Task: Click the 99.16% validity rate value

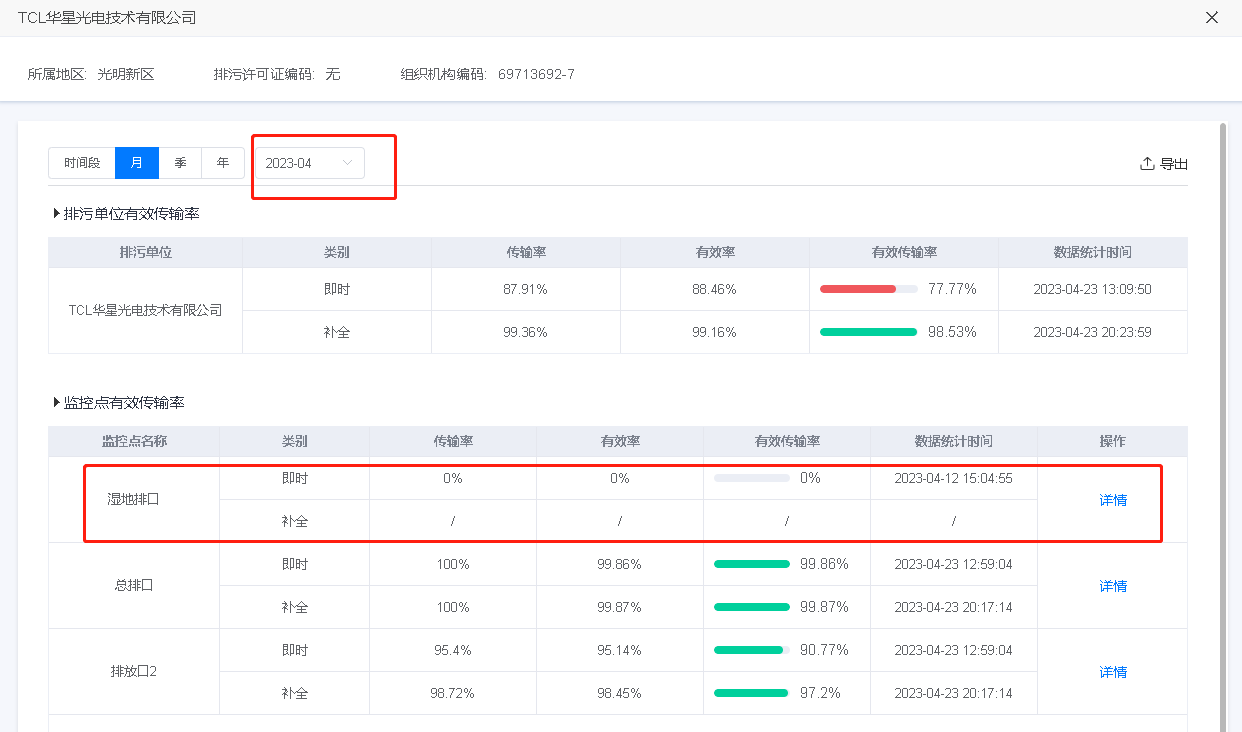Action: click(x=714, y=332)
